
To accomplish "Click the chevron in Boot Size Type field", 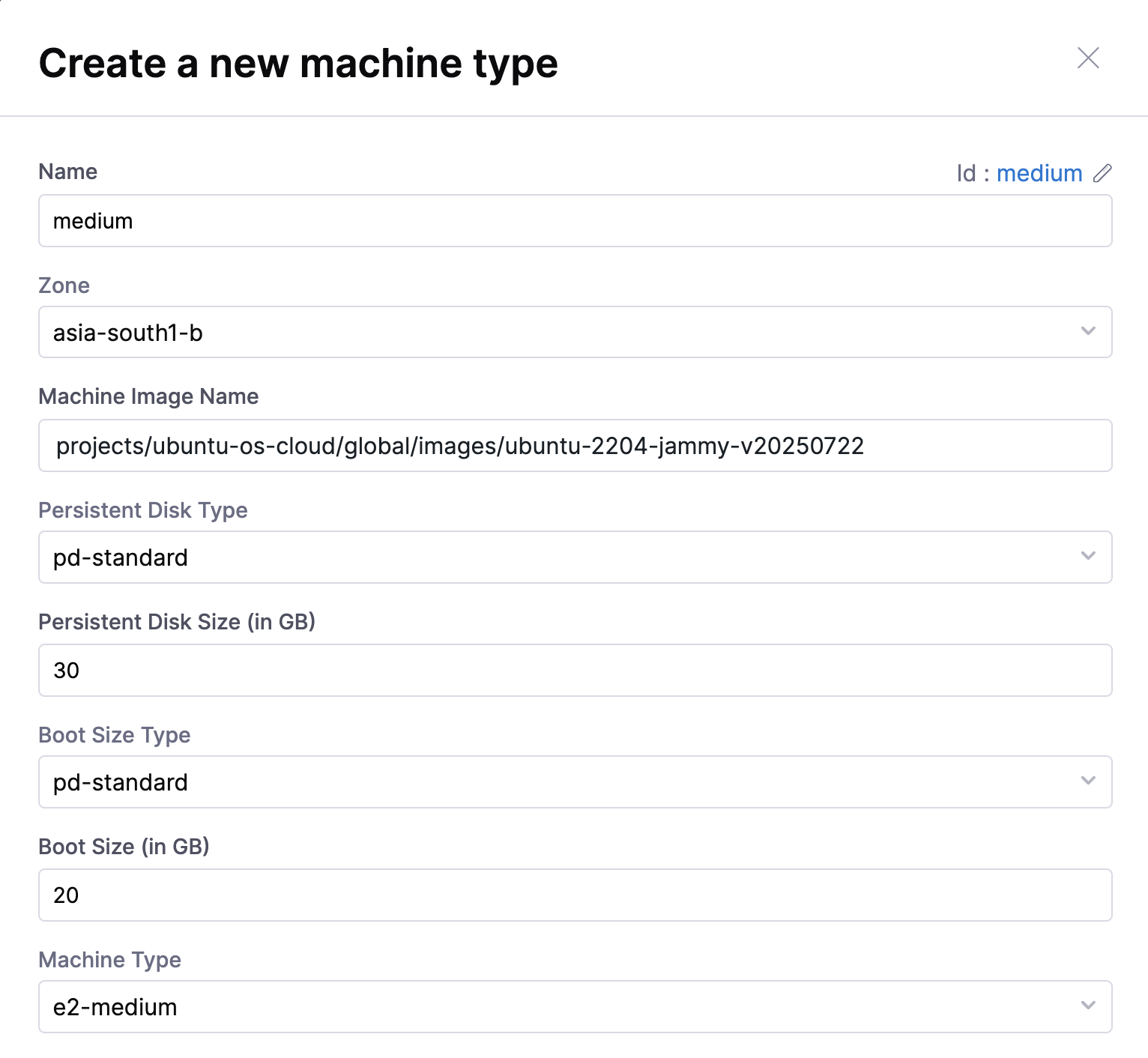I will [x=1088, y=781].
